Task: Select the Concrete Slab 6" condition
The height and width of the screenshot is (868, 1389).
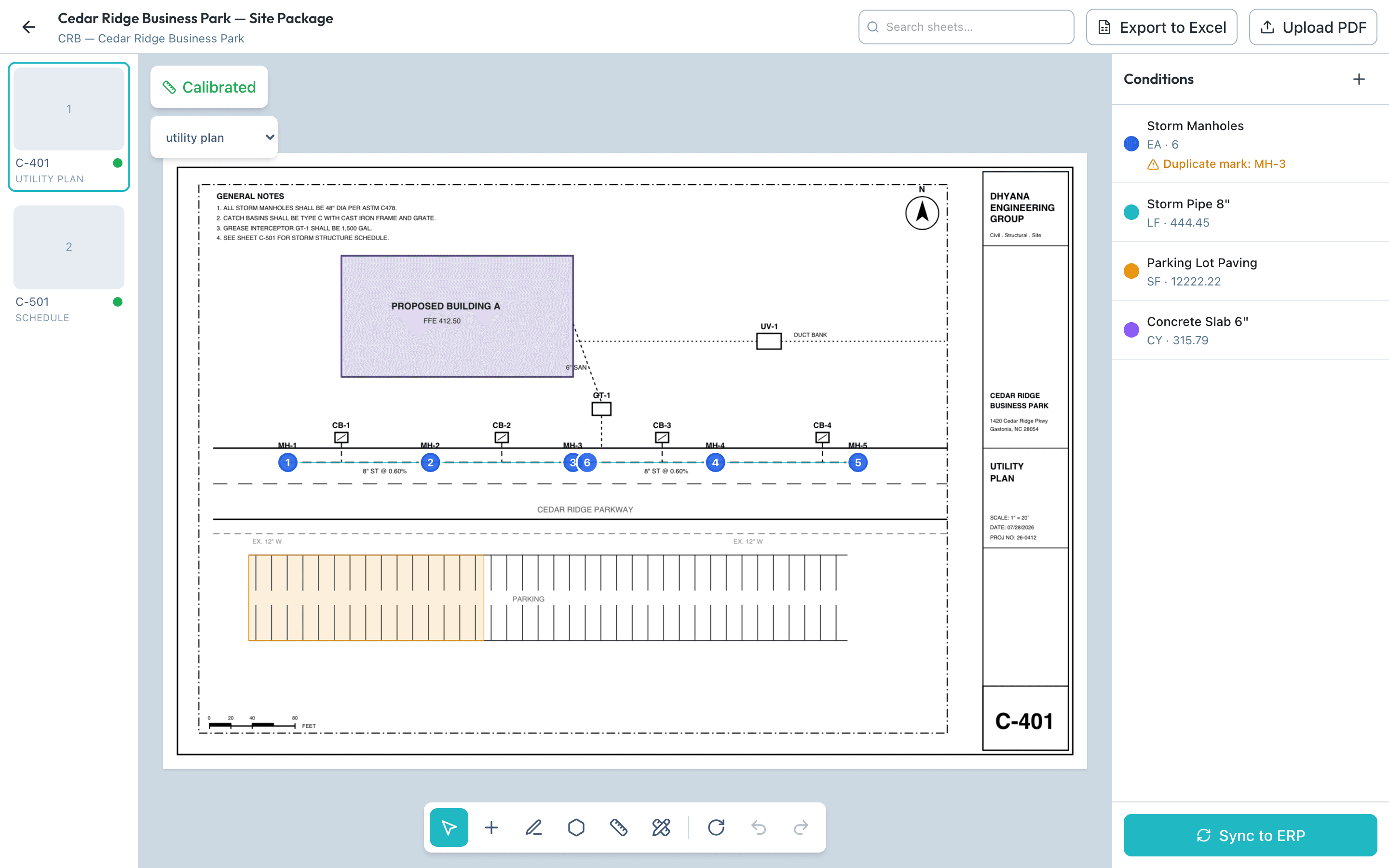Action: [1250, 331]
